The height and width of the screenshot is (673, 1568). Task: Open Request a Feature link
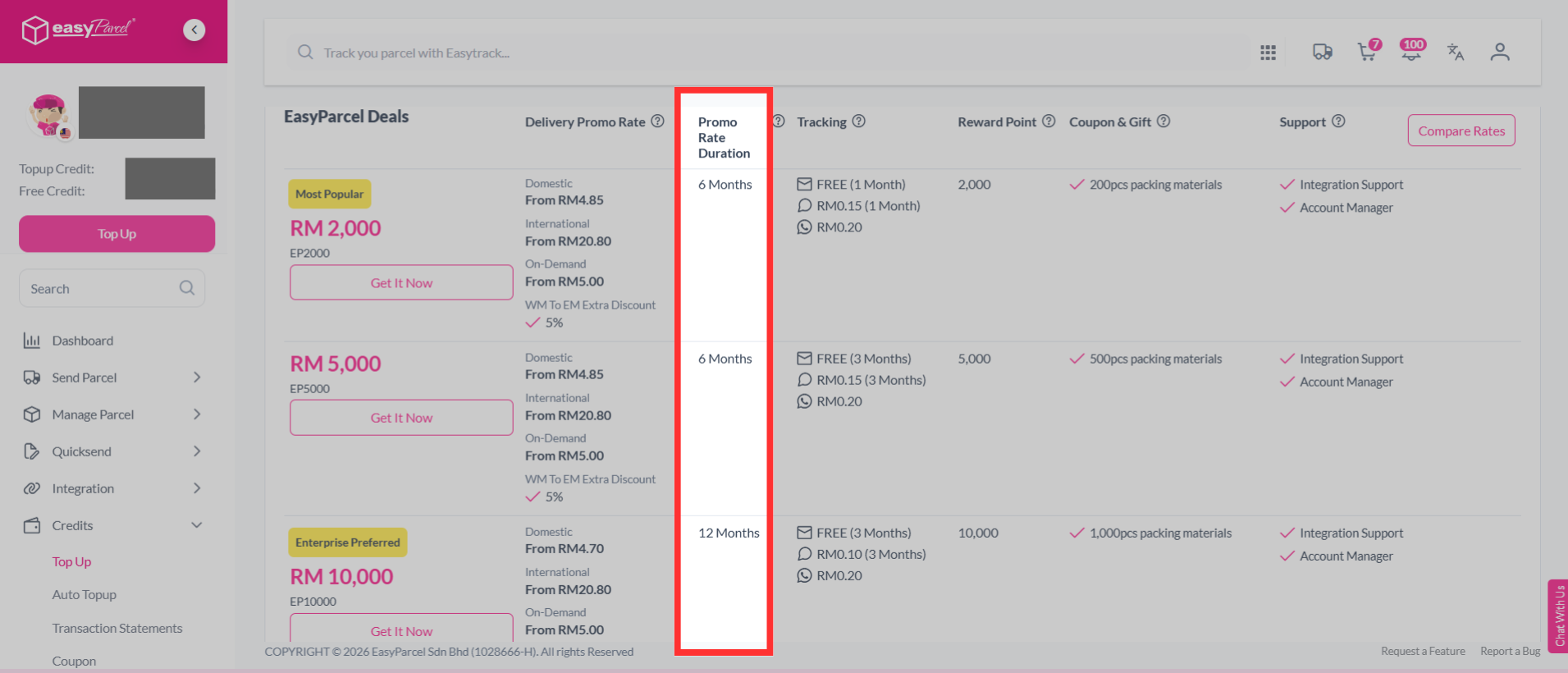point(1423,652)
